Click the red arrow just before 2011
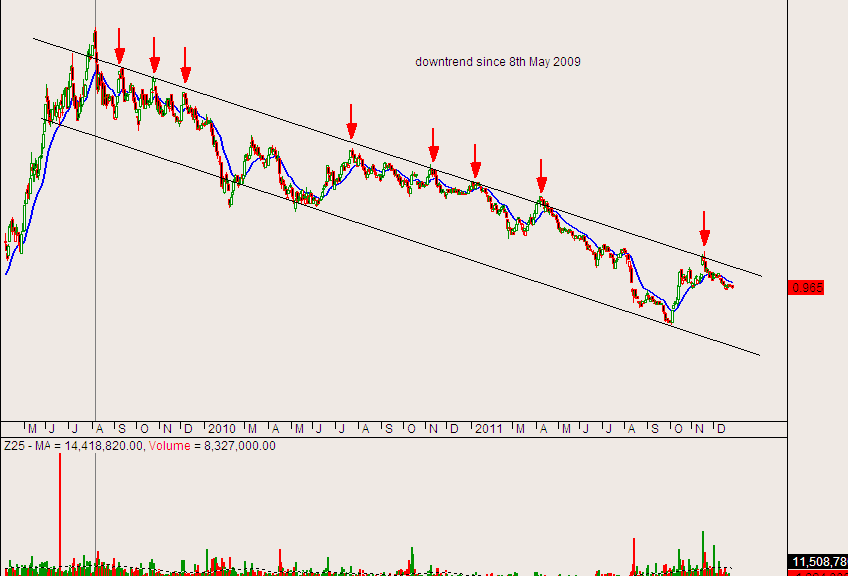Screen dimensions: 848x576 [x=476, y=160]
